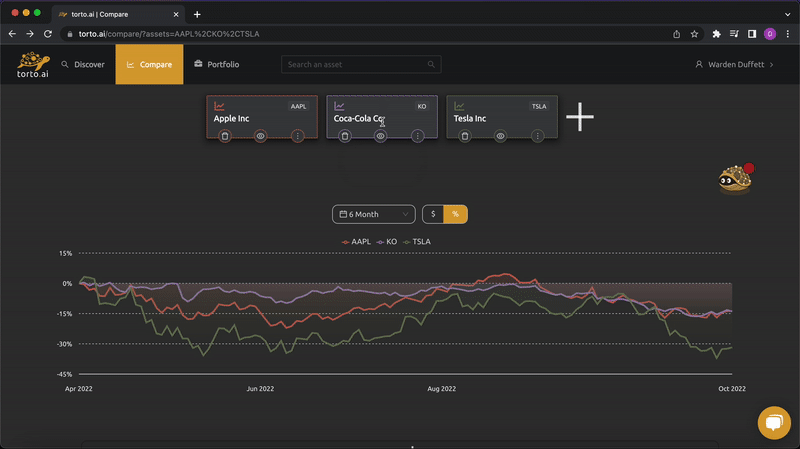Viewport: 800px width, 449px height.
Task: Select the torto.ai | Compare browser tab
Action: tap(118, 14)
